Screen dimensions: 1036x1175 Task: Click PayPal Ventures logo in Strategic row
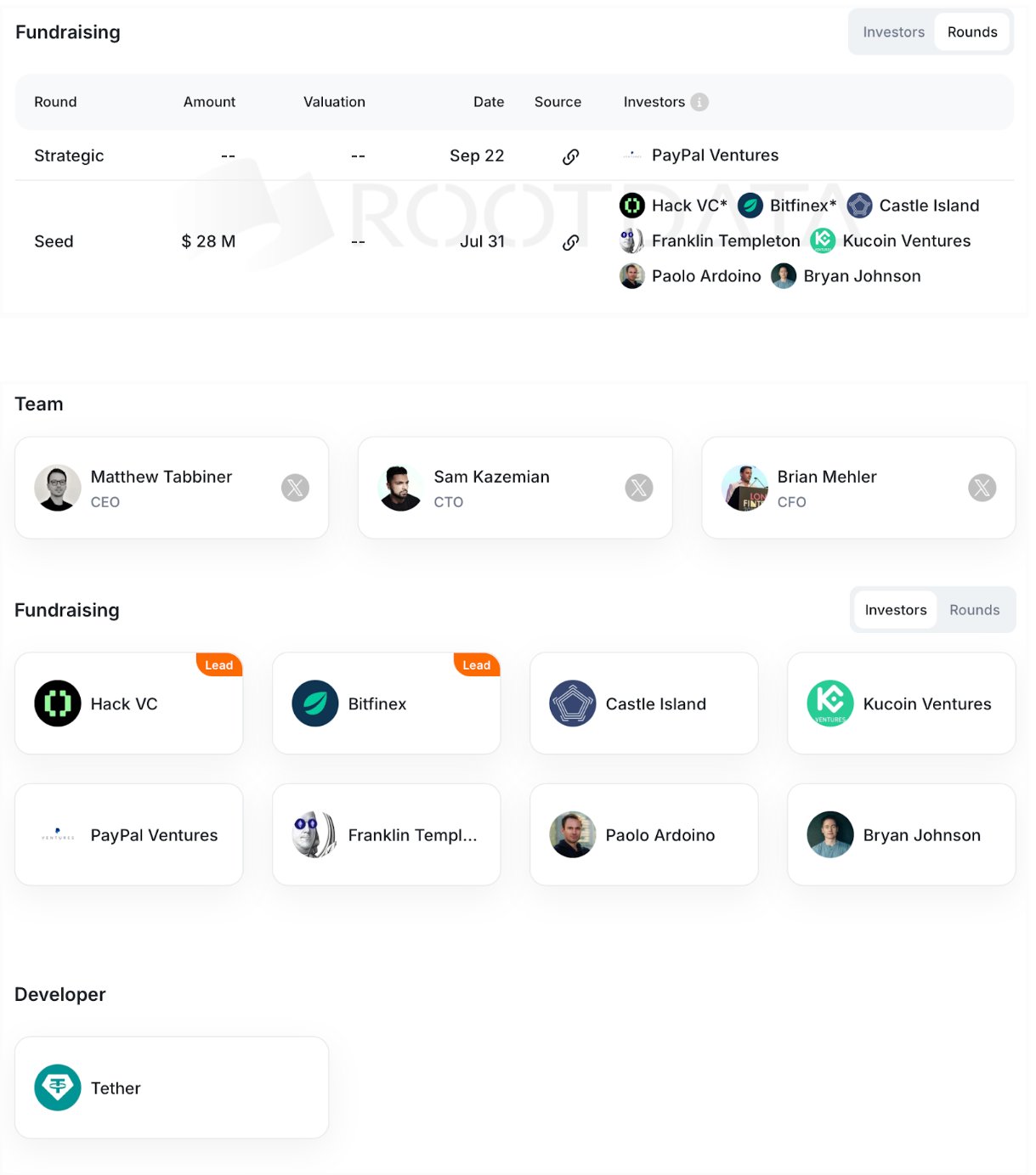click(x=632, y=155)
